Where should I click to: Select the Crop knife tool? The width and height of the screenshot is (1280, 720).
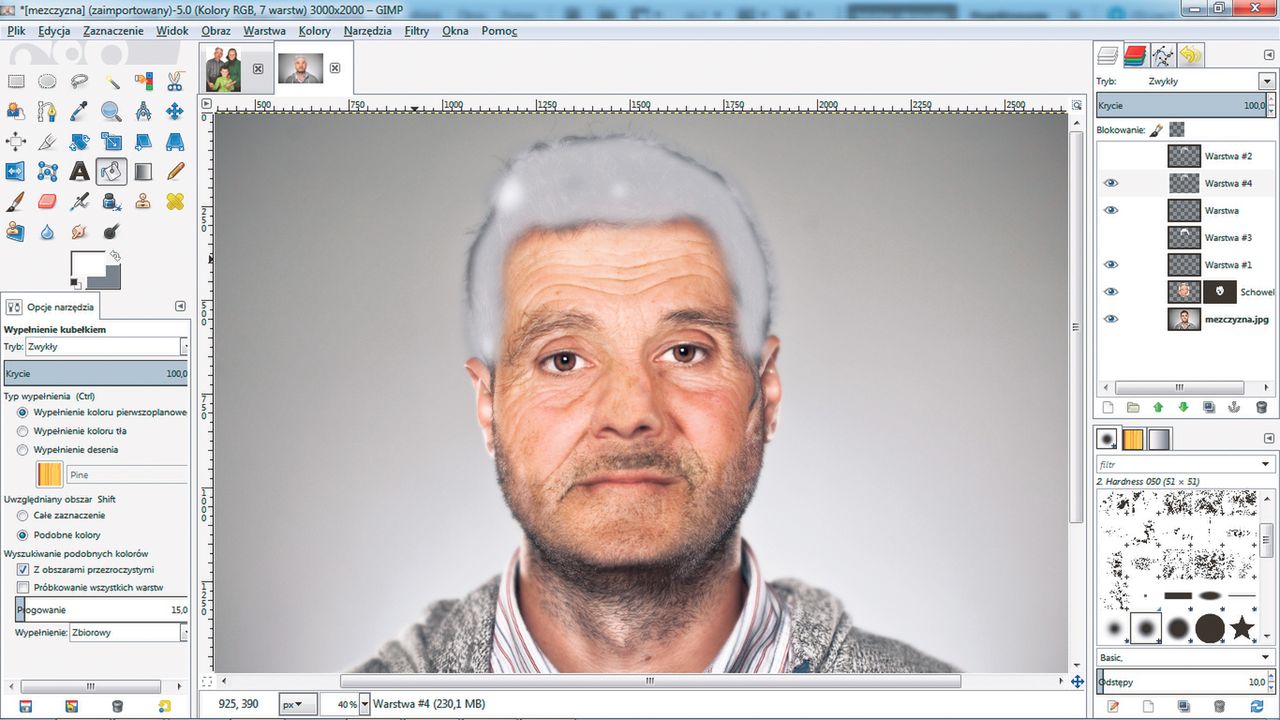(47, 142)
